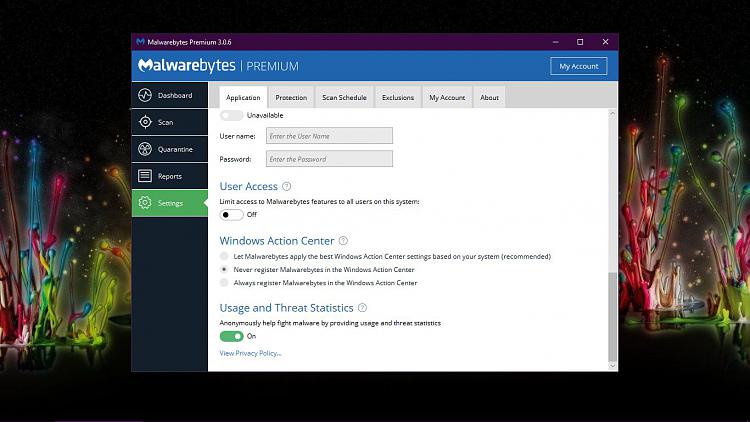Click the settings vertical scrollbar thumb
This screenshot has width=750, height=422.
pos(612,317)
